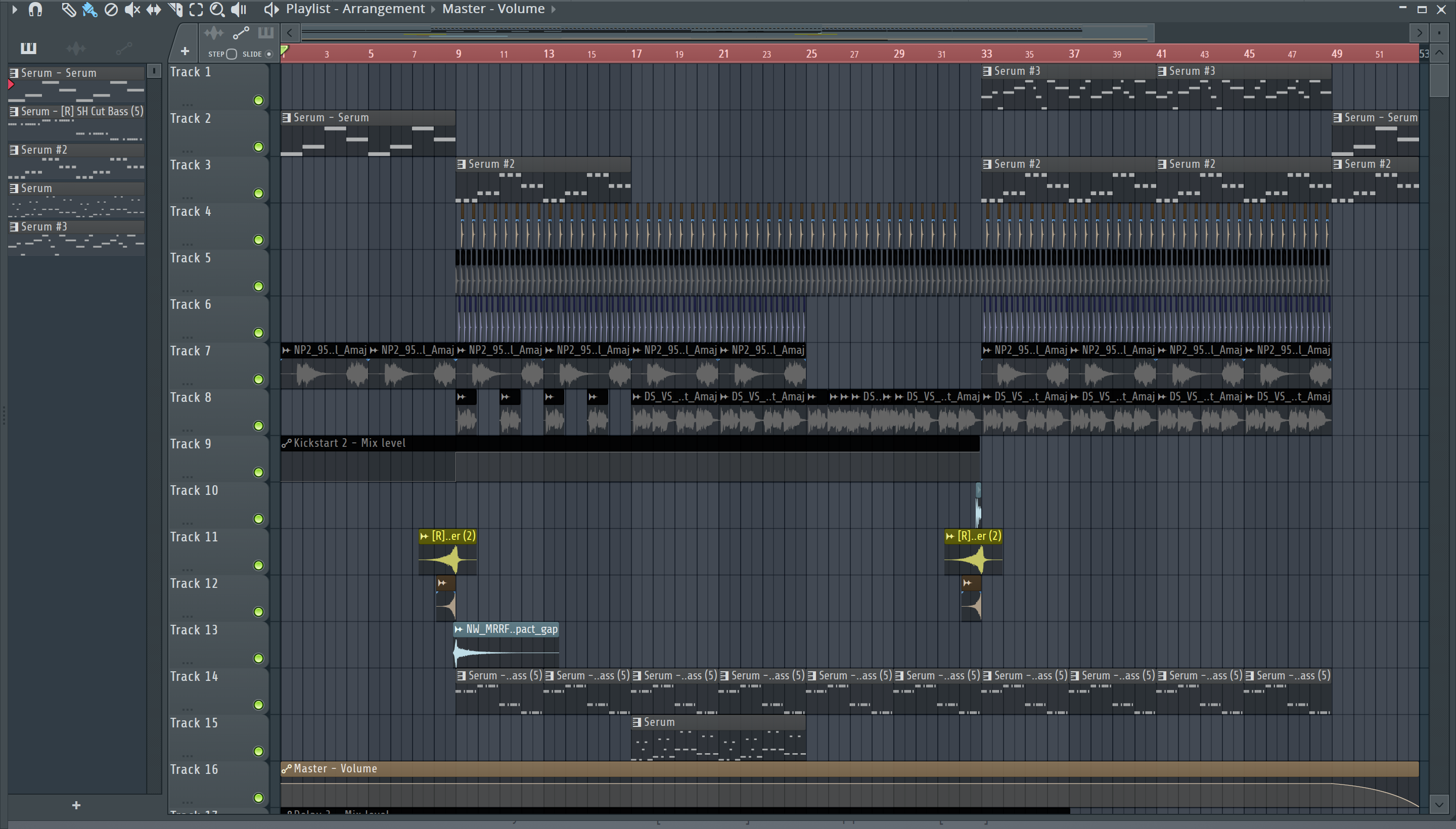Screen dimensions: 1456x829
Task: Click Track 13 name label
Action: [194, 630]
